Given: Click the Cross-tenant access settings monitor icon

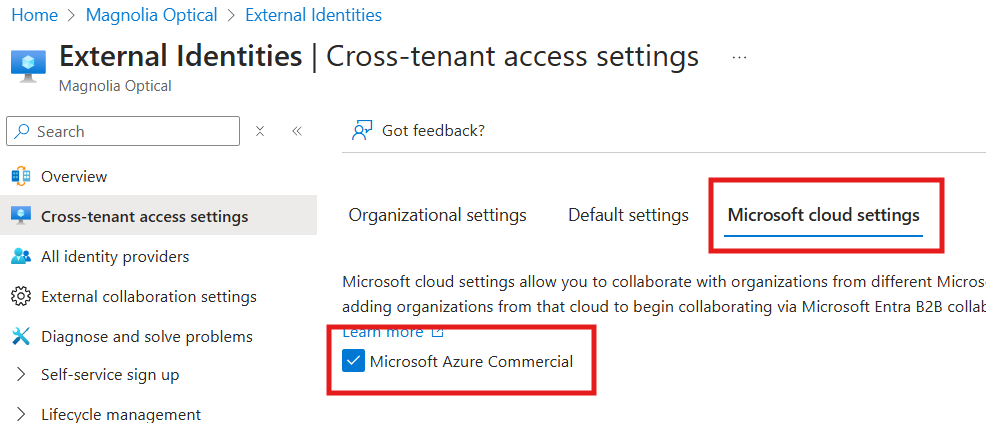Looking at the screenshot, I should pyautogui.click(x=21, y=216).
